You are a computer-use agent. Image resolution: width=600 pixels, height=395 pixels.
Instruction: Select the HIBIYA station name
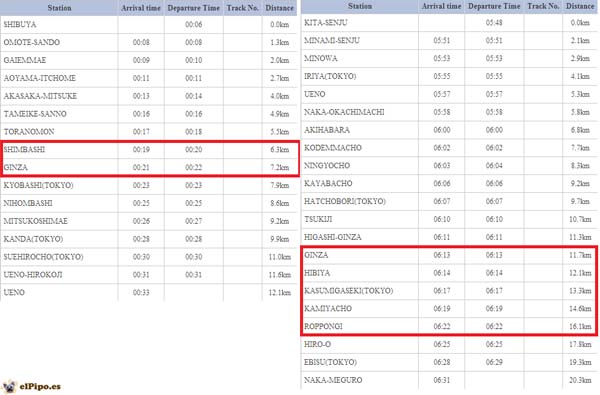[317, 273]
